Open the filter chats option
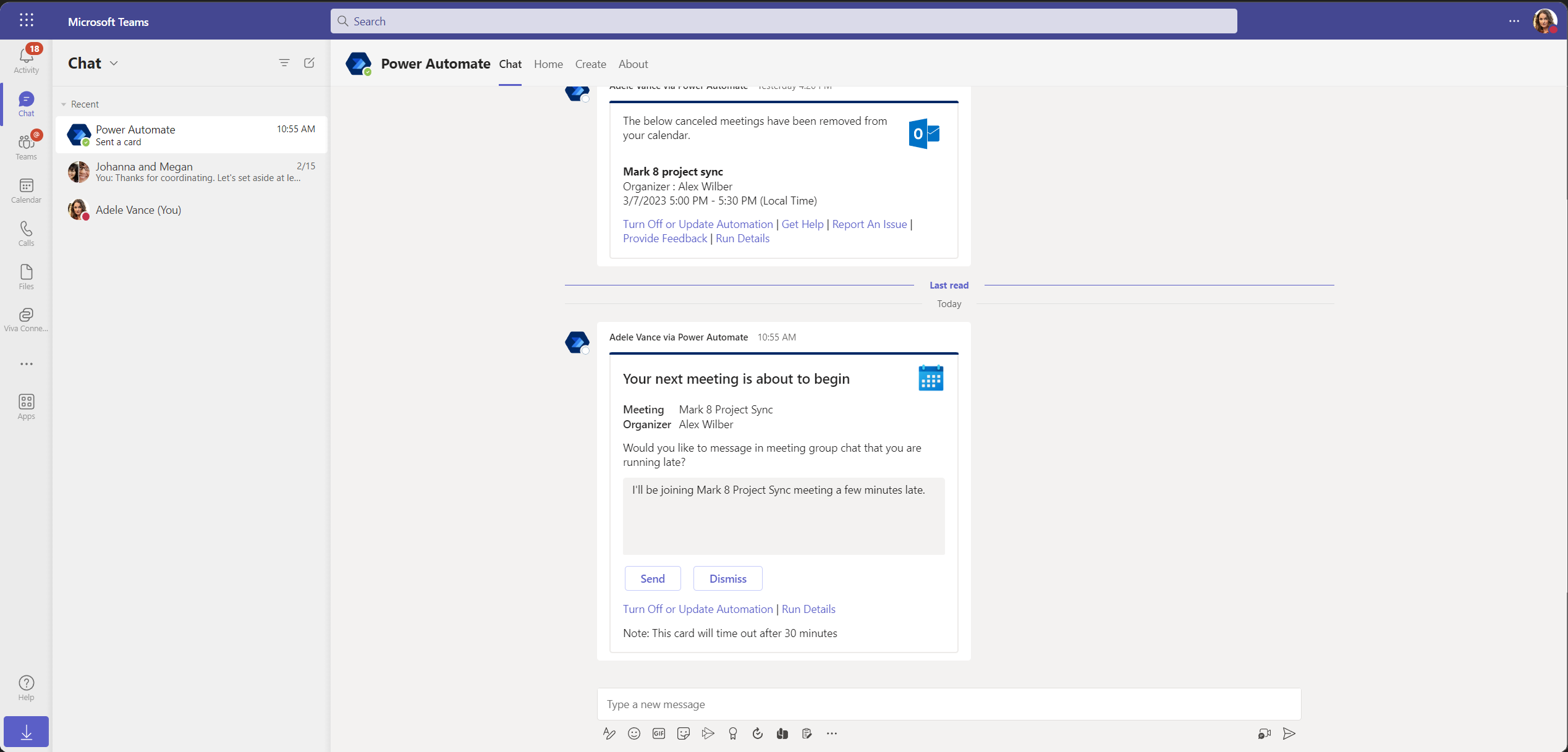Viewport: 1568px width, 752px height. click(x=284, y=63)
